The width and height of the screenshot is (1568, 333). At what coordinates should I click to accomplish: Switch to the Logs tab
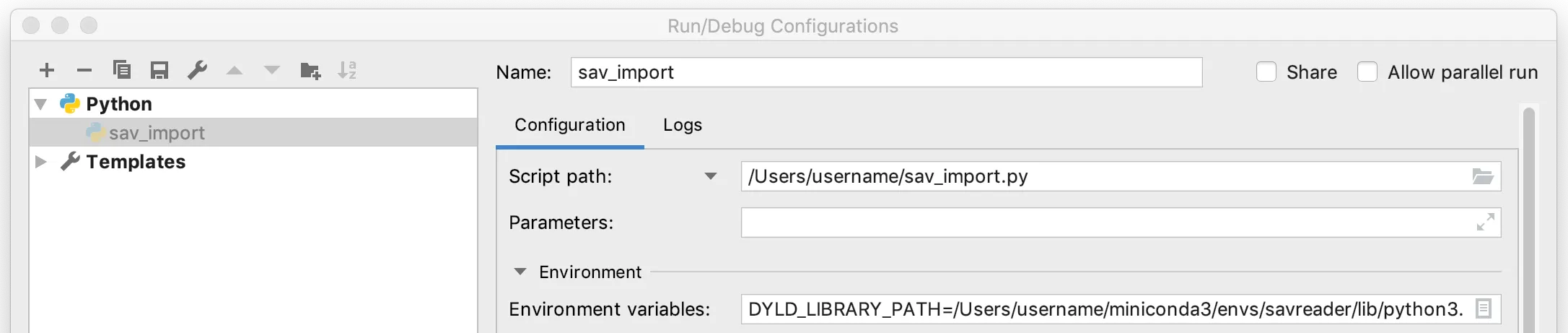(x=683, y=125)
